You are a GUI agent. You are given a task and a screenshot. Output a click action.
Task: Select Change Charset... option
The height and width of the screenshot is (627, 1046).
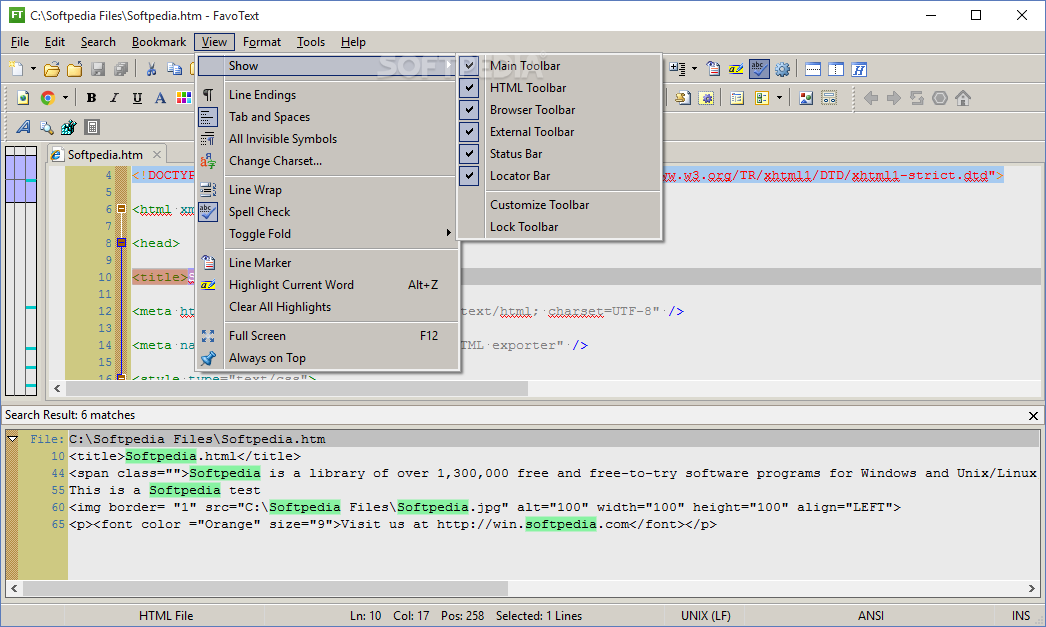[x=275, y=161]
